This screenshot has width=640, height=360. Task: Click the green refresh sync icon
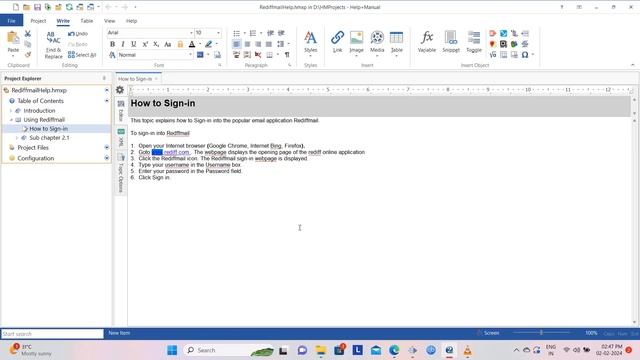tap(69, 7)
